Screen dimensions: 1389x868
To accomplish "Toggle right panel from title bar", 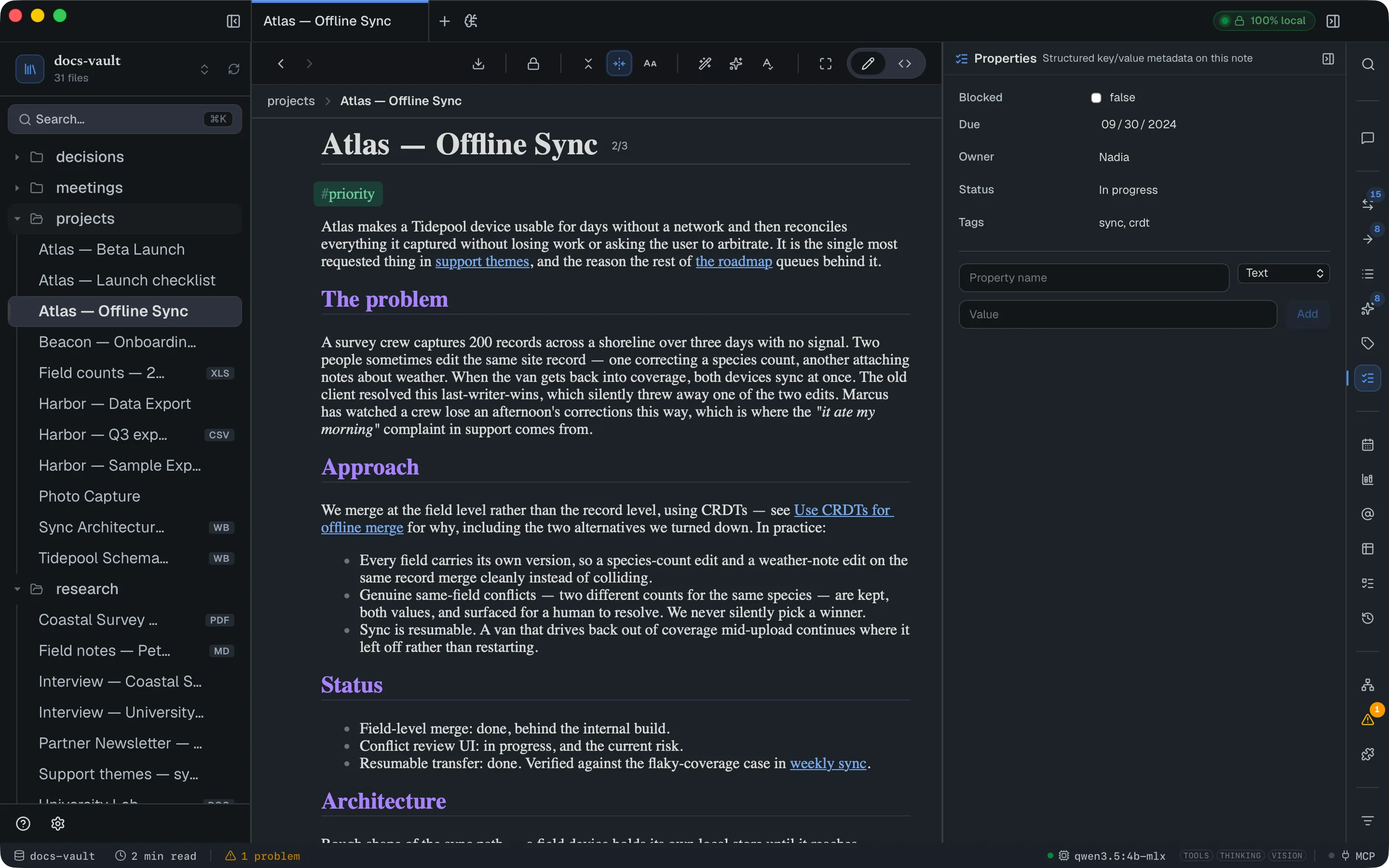I will point(1333,21).
